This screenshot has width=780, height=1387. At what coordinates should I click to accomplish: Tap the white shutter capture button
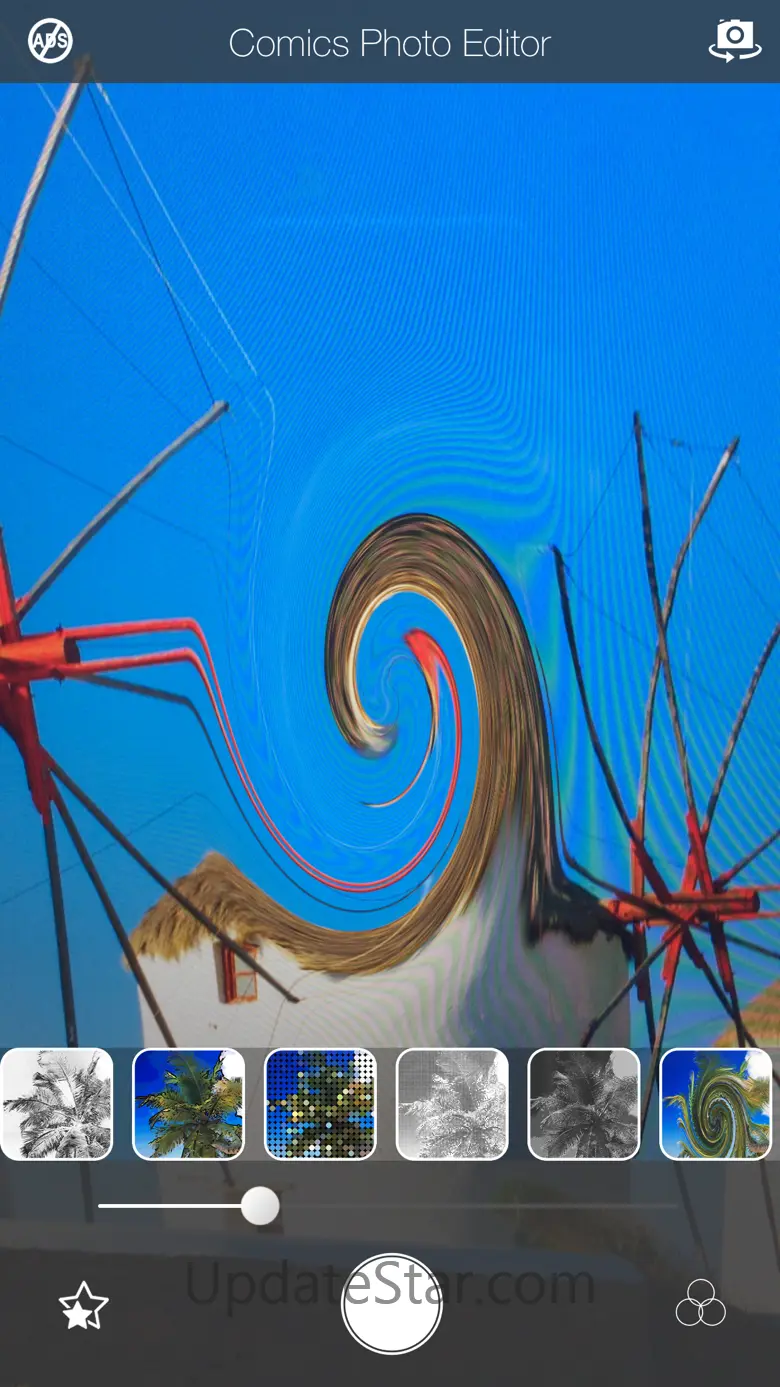click(x=392, y=1303)
